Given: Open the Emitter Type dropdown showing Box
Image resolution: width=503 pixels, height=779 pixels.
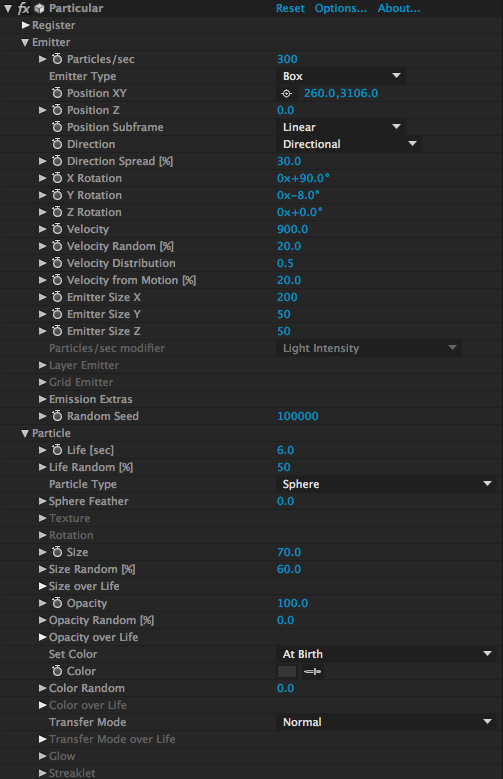Looking at the screenshot, I should [341, 76].
